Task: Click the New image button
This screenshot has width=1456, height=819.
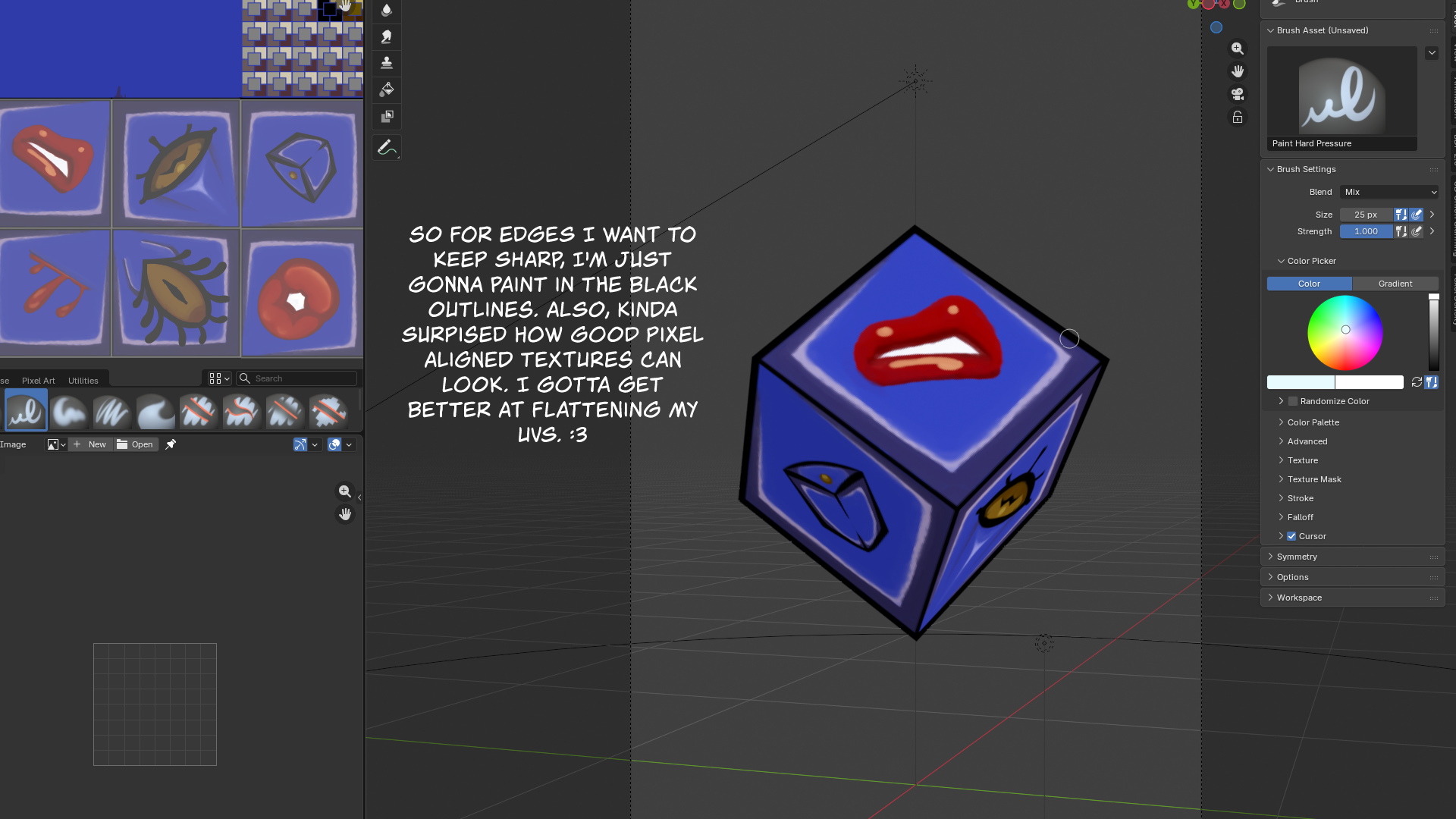Action: (x=90, y=444)
